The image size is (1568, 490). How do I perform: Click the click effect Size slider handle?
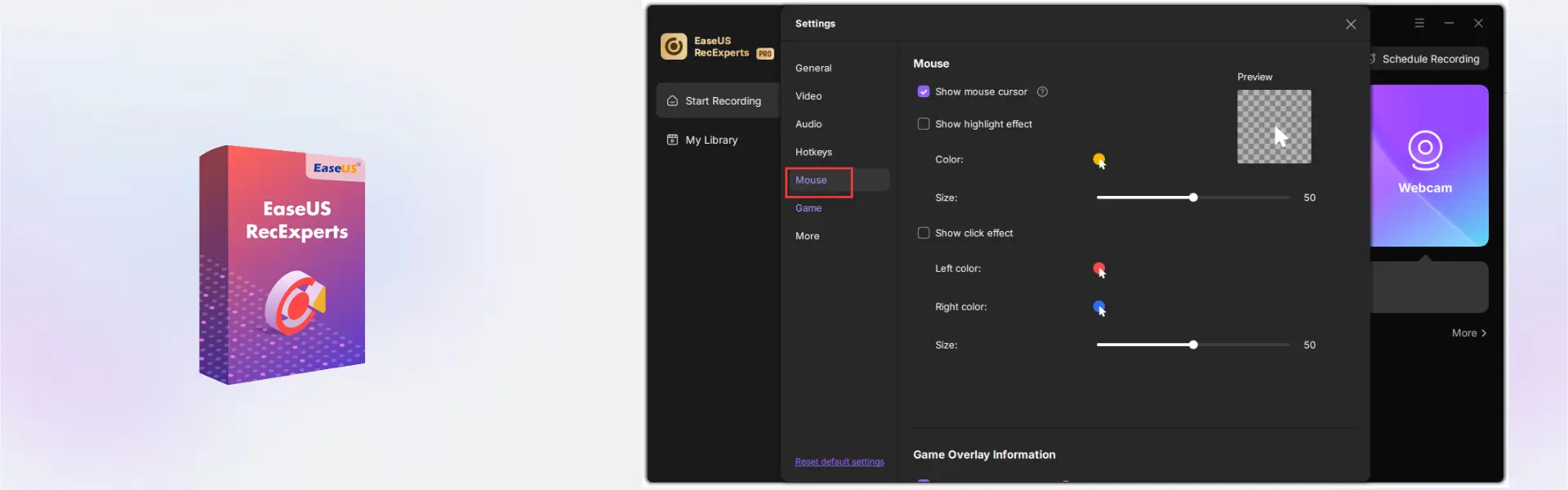(1193, 345)
